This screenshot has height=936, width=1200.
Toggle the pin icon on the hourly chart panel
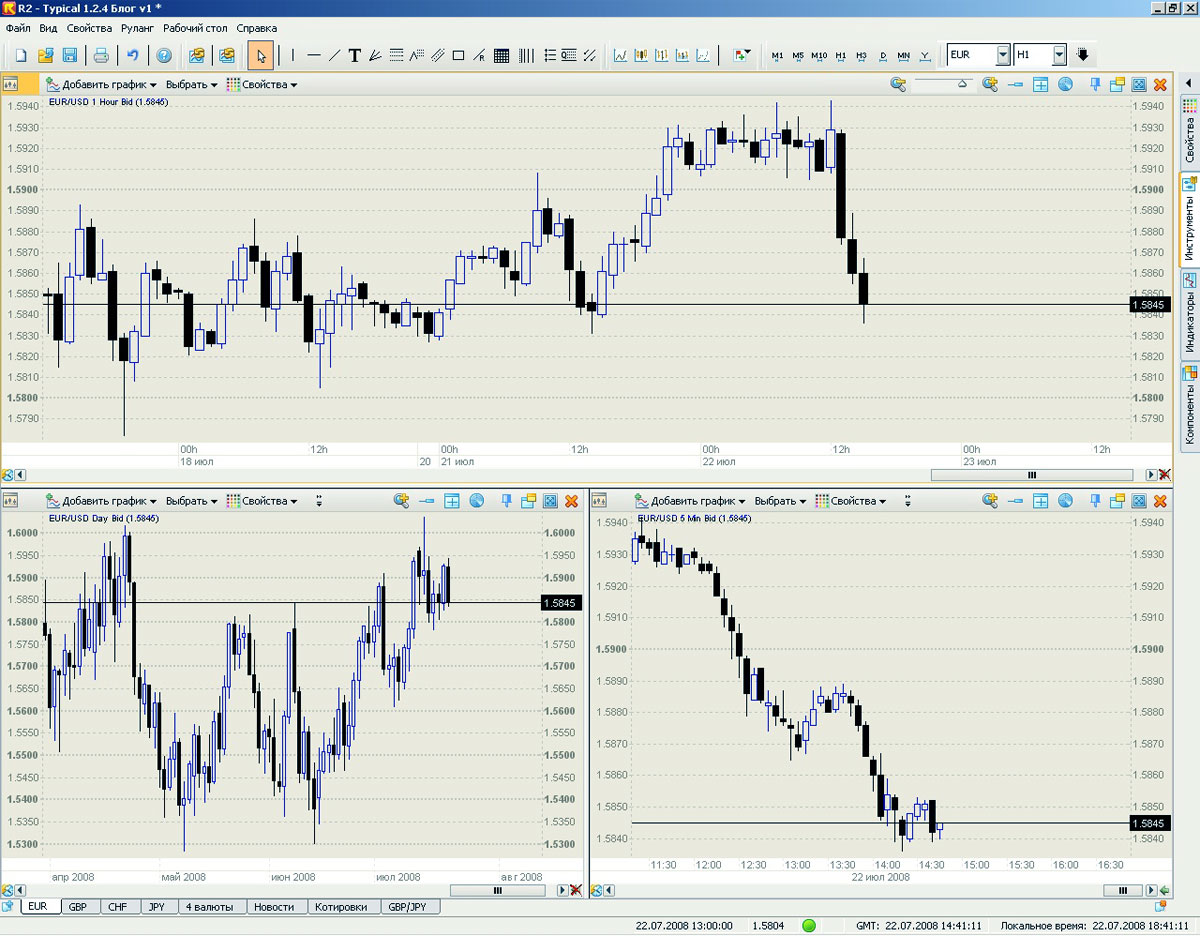[x=1095, y=85]
